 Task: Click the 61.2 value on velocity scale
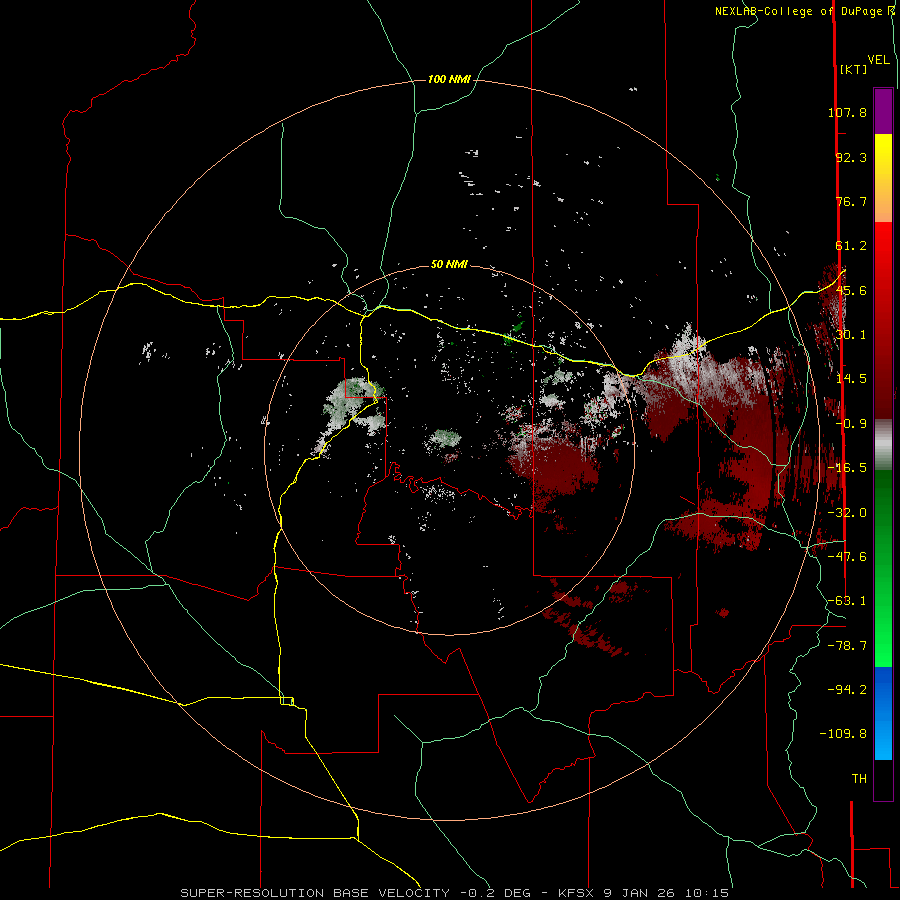click(851, 246)
